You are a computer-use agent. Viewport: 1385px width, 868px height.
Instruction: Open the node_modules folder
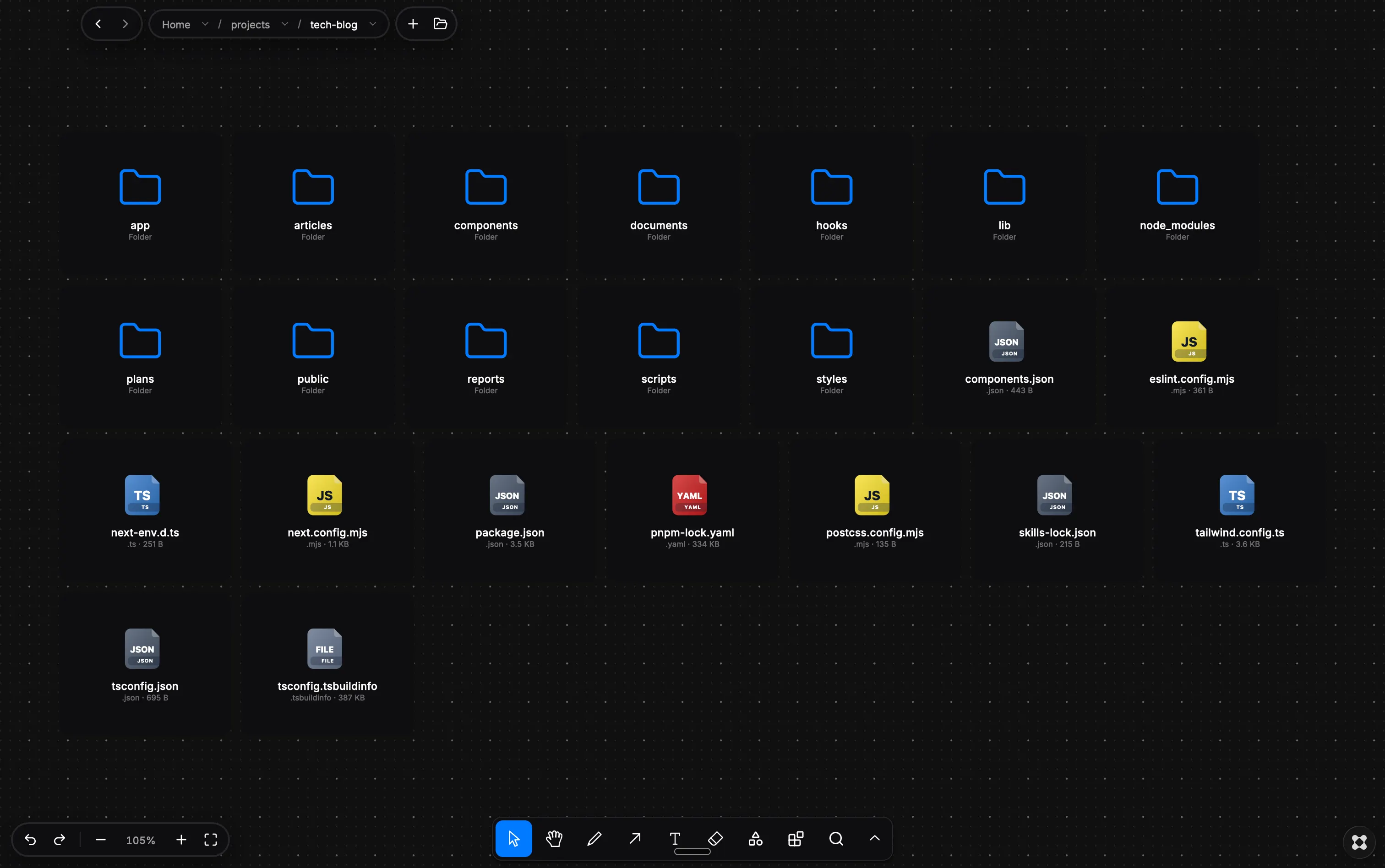(x=1177, y=204)
